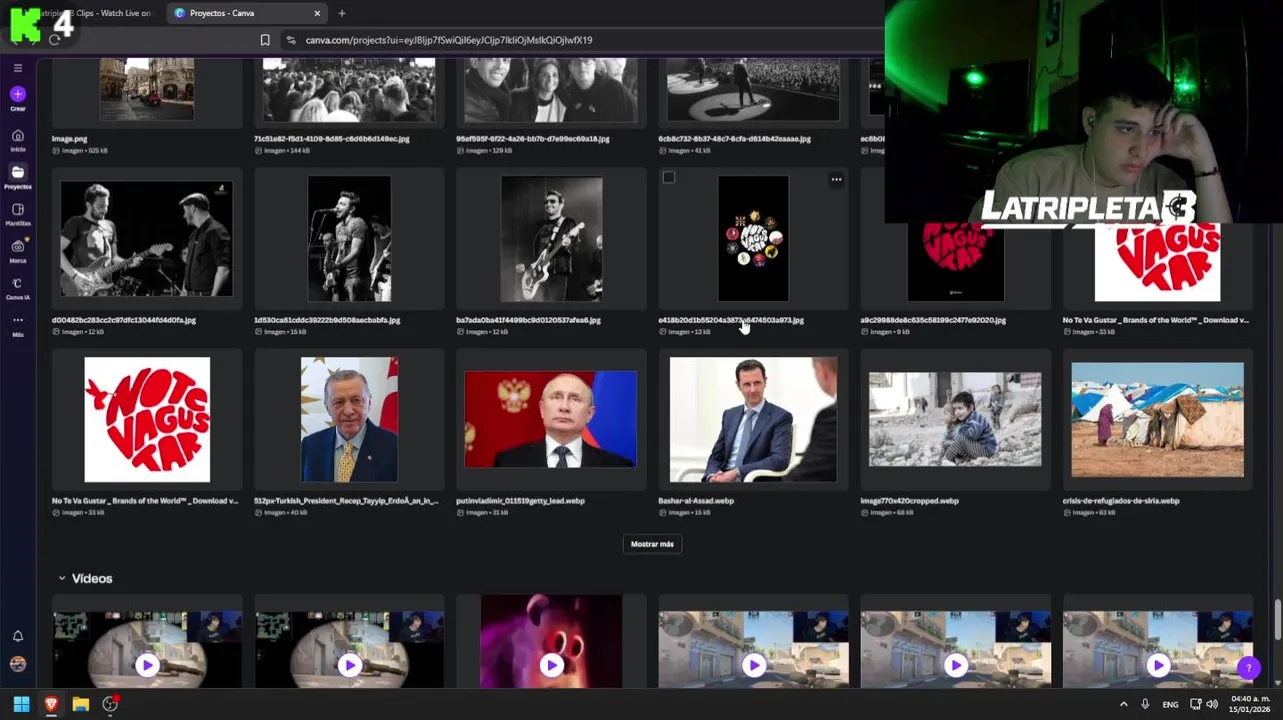Open site settings icon in address bar
The height and width of the screenshot is (720, 1283).
tap(291, 40)
